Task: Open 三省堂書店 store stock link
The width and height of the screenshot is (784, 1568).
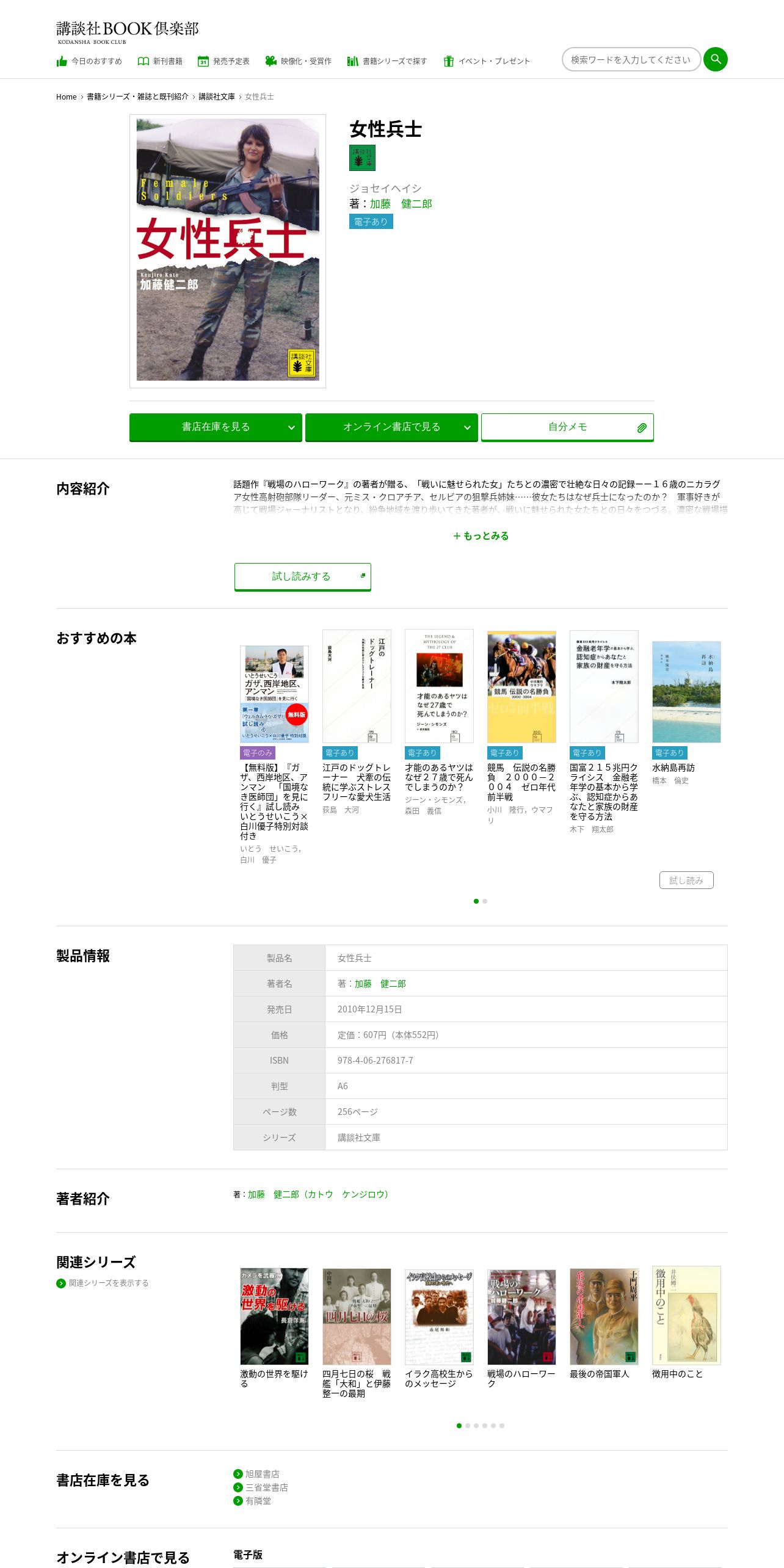Action: point(267,1487)
